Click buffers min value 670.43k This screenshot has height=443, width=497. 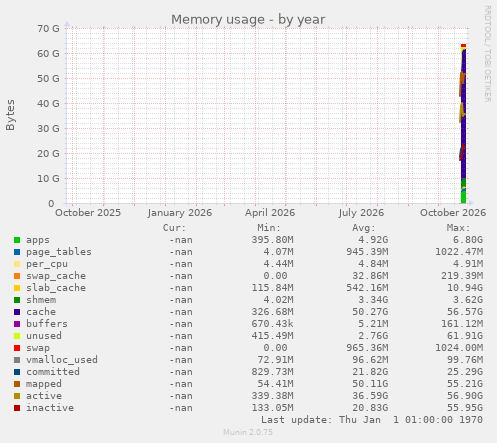point(273,324)
